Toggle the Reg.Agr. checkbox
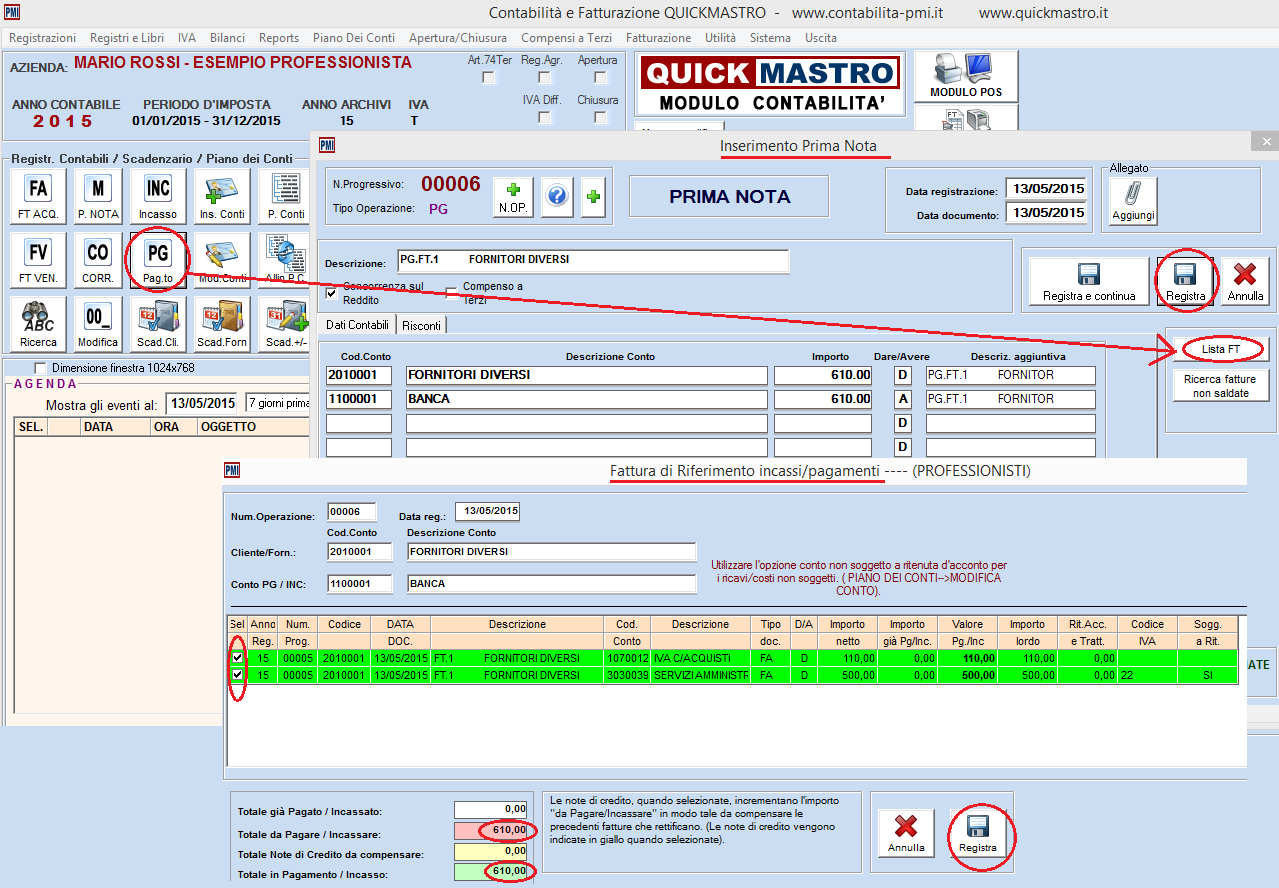 [x=544, y=77]
